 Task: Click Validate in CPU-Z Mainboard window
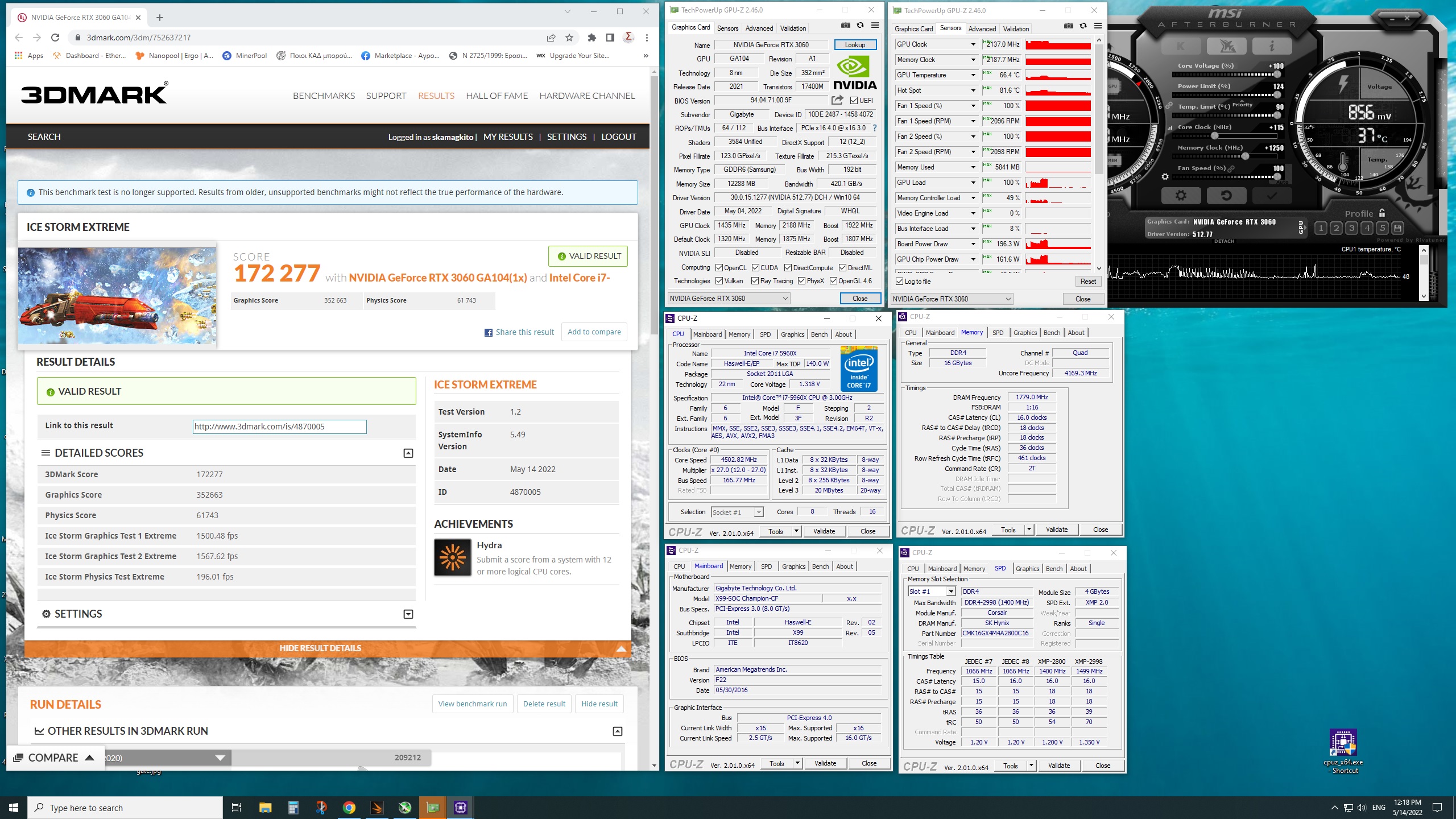(x=825, y=763)
